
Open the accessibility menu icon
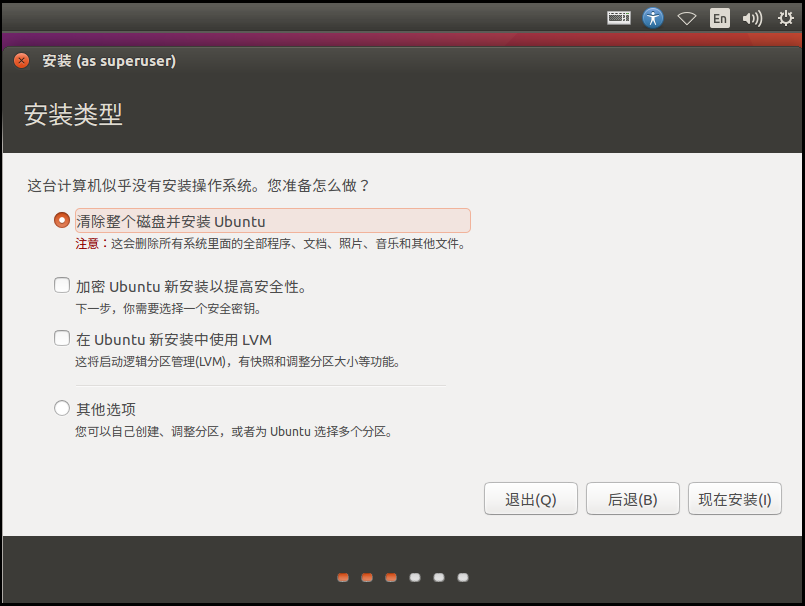pyautogui.click(x=653, y=18)
